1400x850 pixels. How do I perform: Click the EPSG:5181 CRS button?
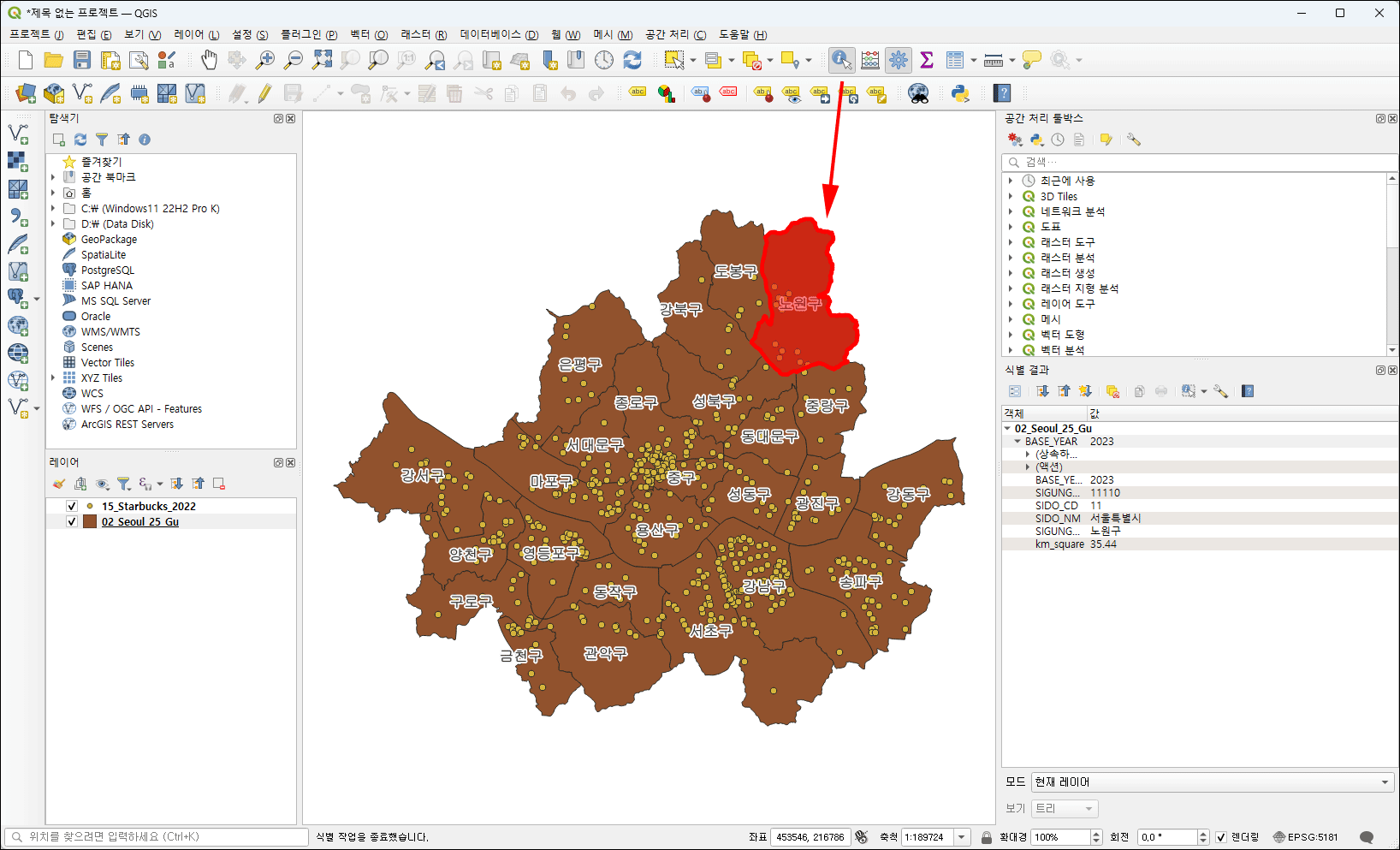[x=1305, y=837]
